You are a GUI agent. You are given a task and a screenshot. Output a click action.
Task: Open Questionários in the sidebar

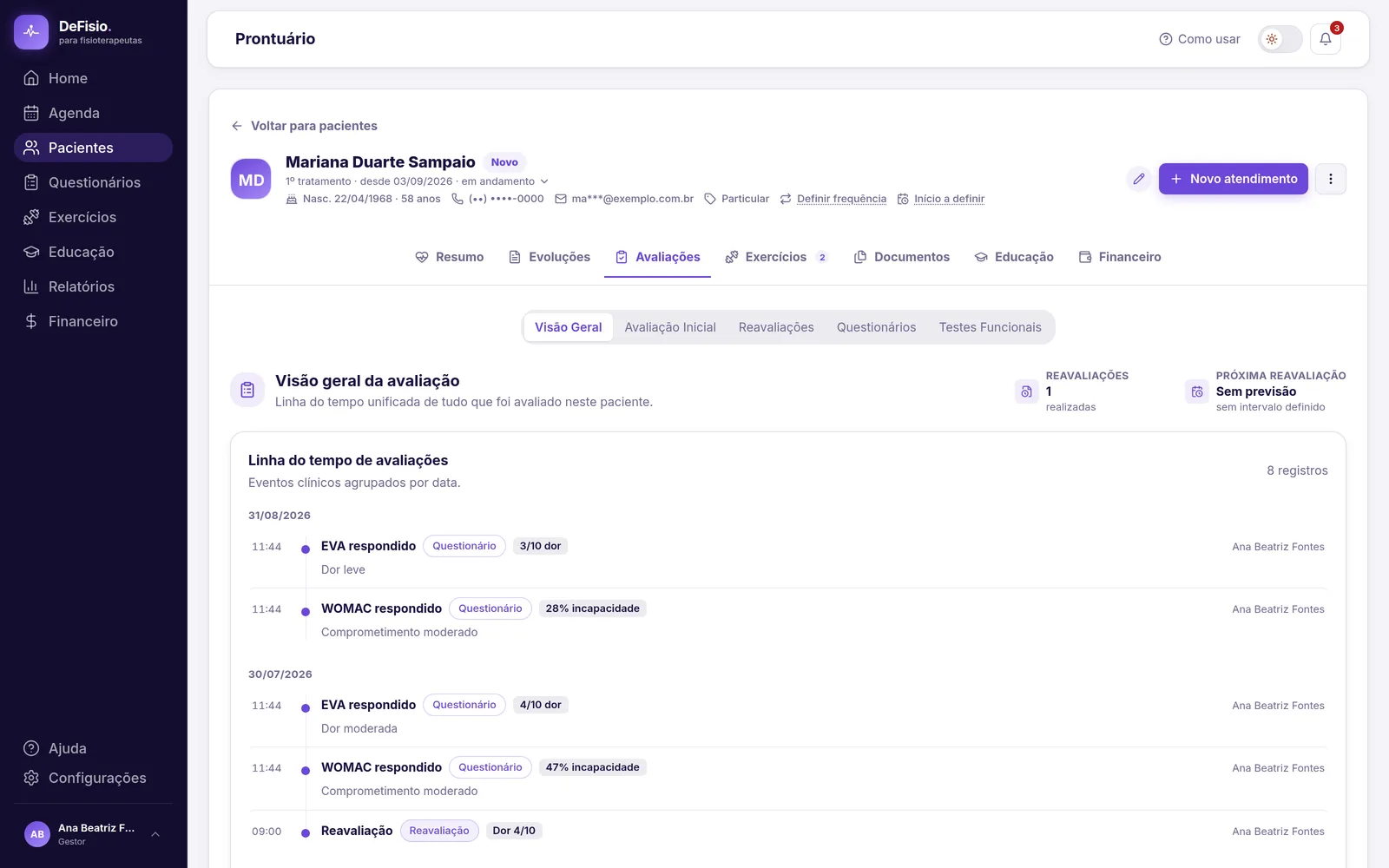click(x=93, y=182)
